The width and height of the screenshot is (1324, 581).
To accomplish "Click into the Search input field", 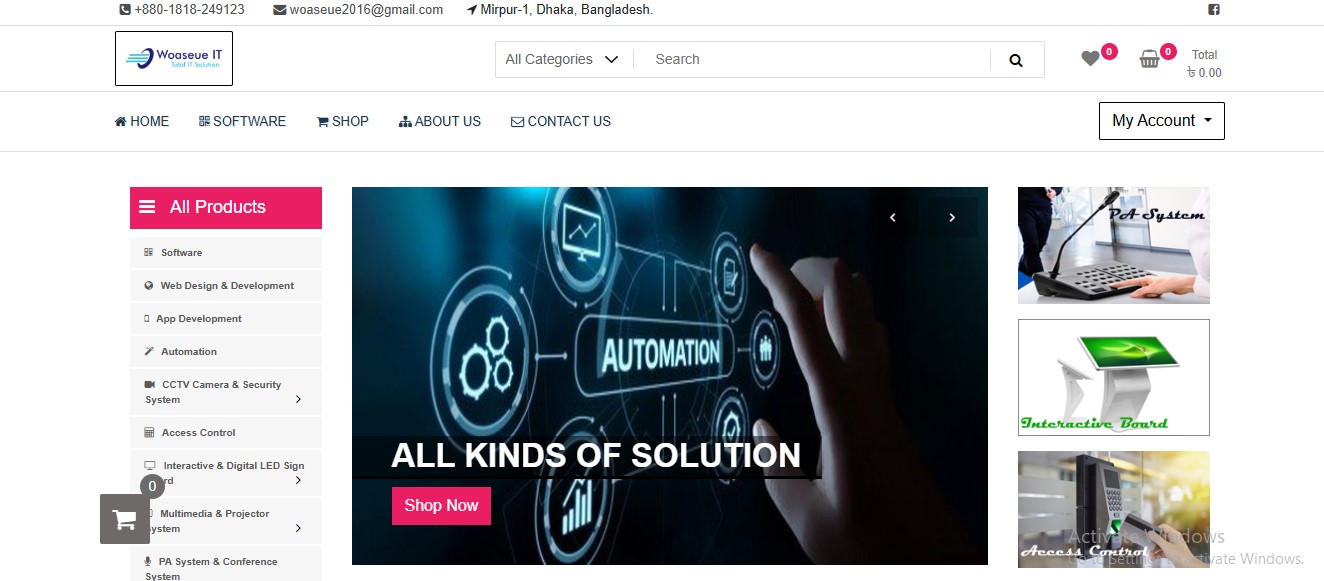I will [x=812, y=59].
